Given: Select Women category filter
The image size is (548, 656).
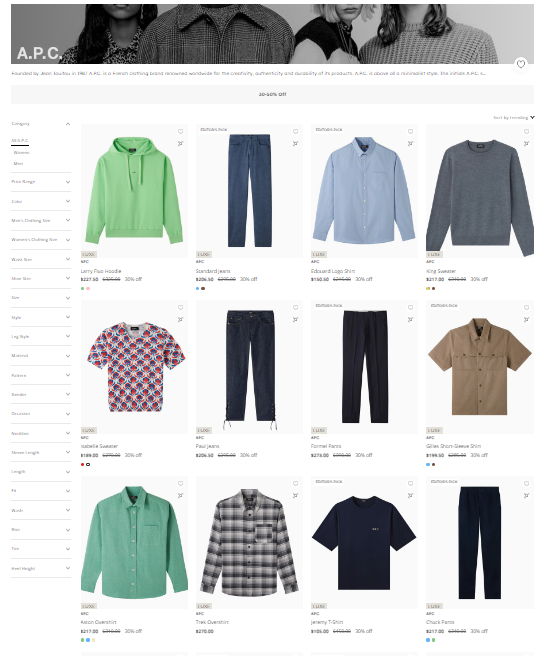Looking at the screenshot, I should [x=21, y=153].
